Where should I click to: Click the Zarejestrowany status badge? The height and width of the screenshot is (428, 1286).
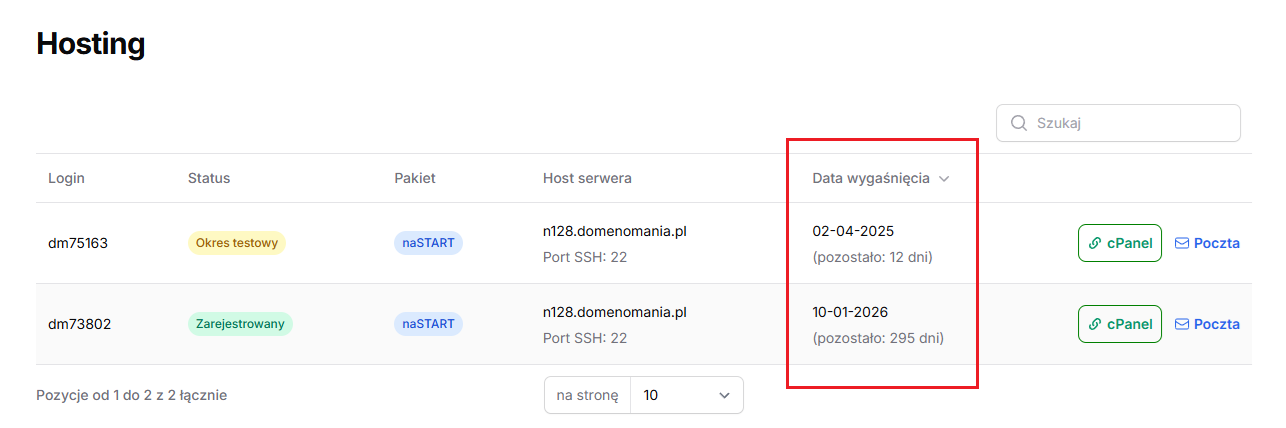pos(240,324)
